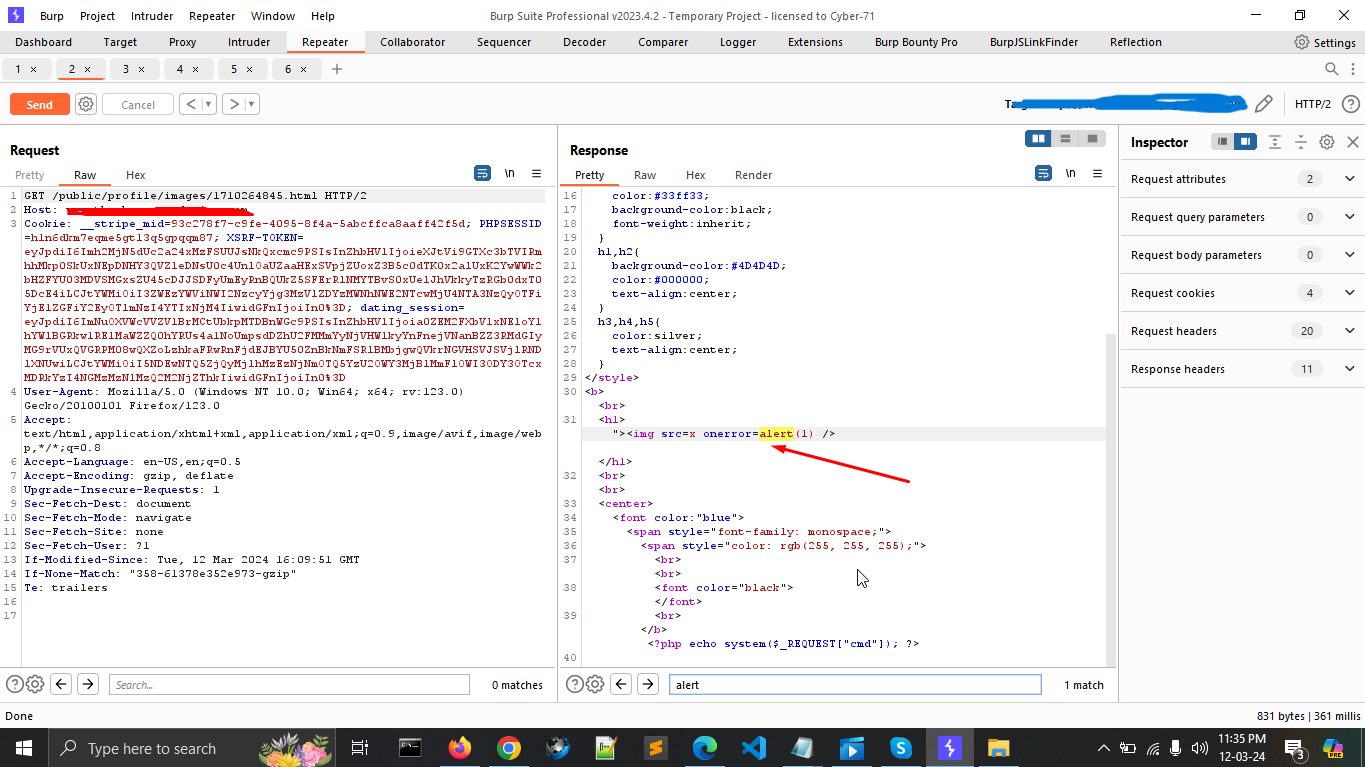This screenshot has width=1365, height=767.
Task: Click the Repeater tab search magnifier icon
Action: (1331, 69)
